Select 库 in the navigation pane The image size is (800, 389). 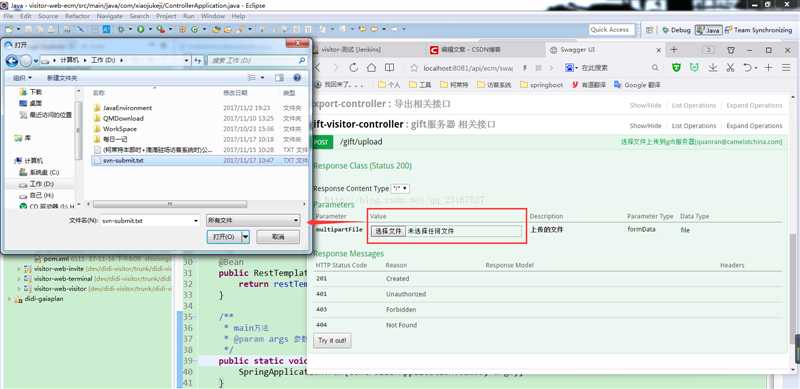point(22,138)
